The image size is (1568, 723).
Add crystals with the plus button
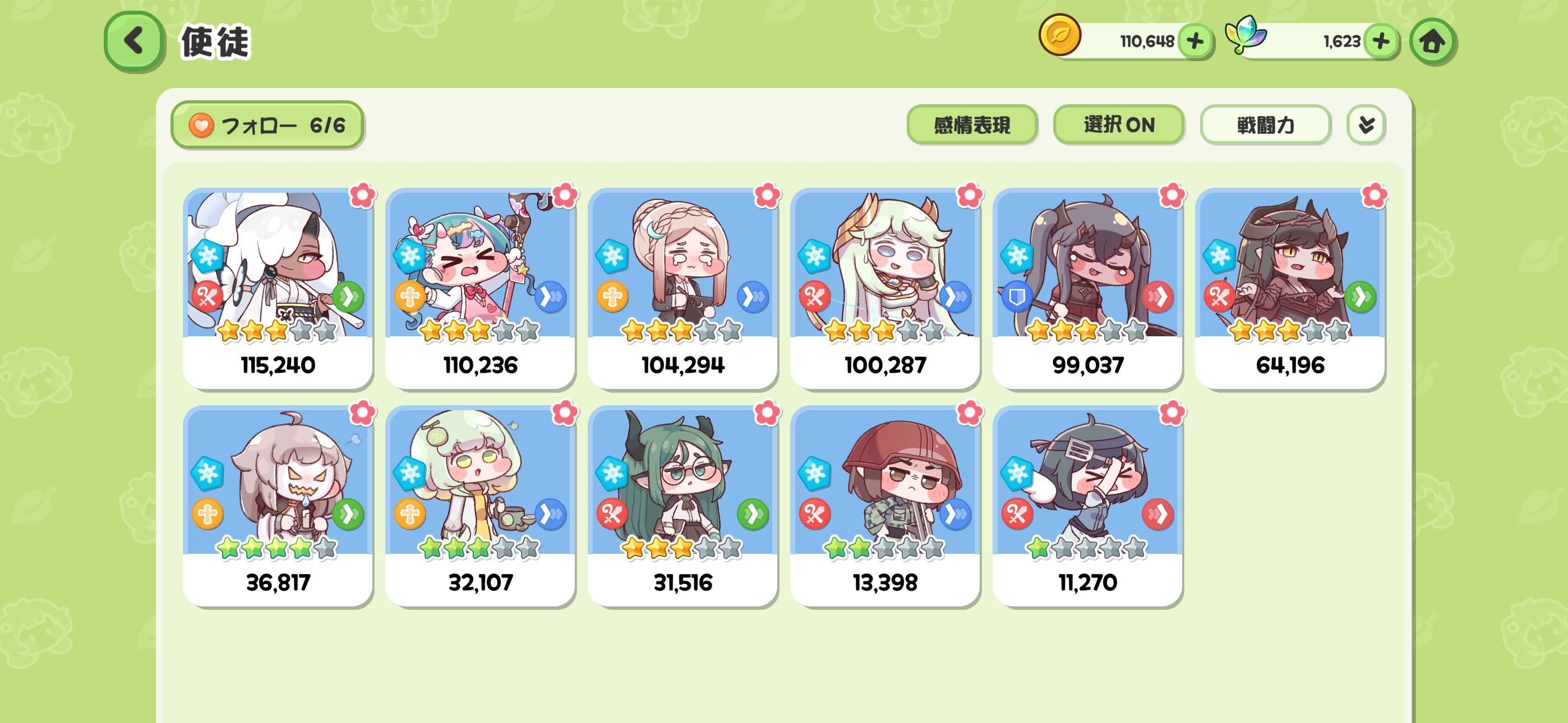click(x=1381, y=41)
